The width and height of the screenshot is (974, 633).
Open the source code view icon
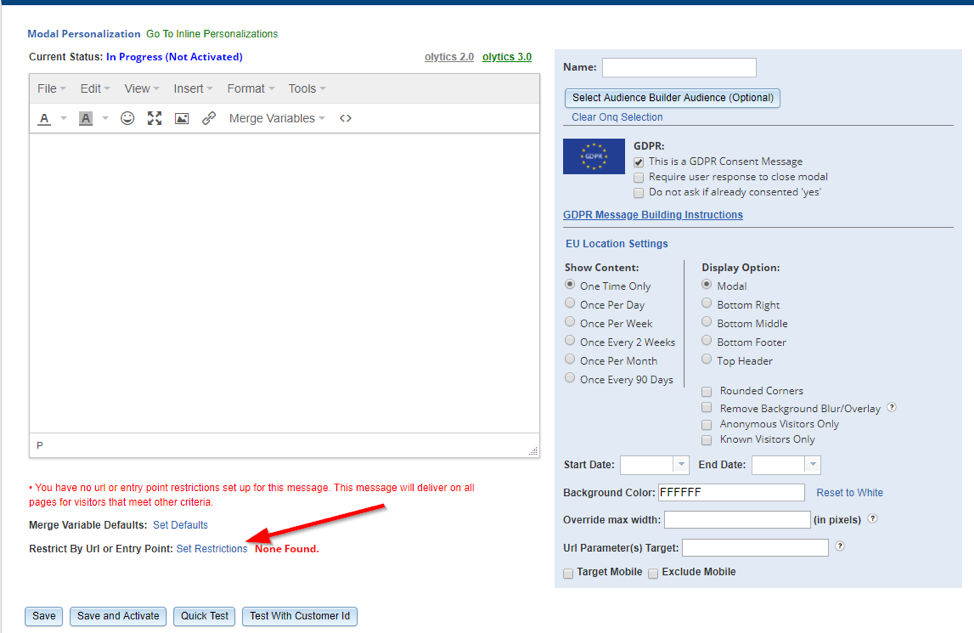tap(345, 118)
